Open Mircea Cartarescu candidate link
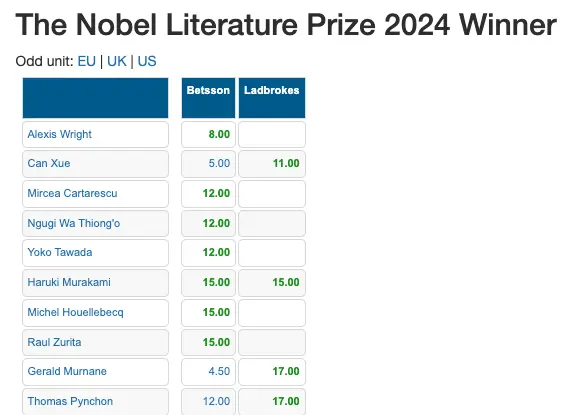 [x=73, y=193]
